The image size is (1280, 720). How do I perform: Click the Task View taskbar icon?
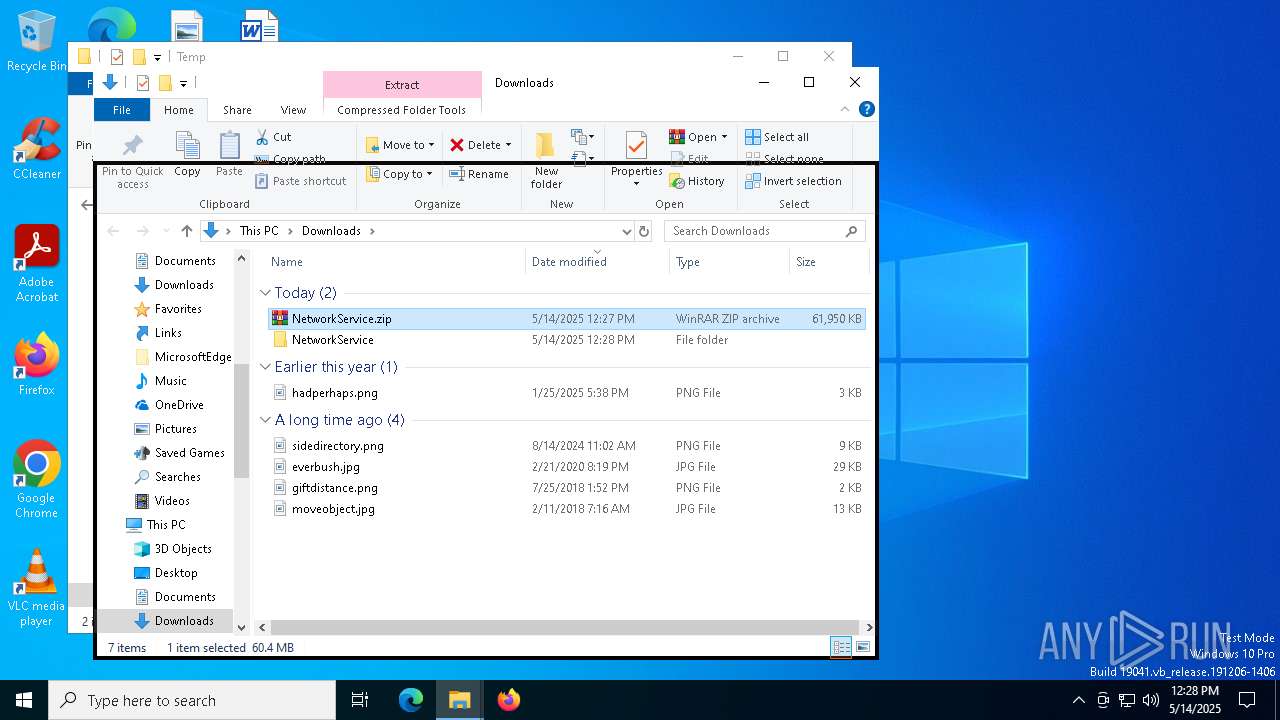(x=360, y=700)
